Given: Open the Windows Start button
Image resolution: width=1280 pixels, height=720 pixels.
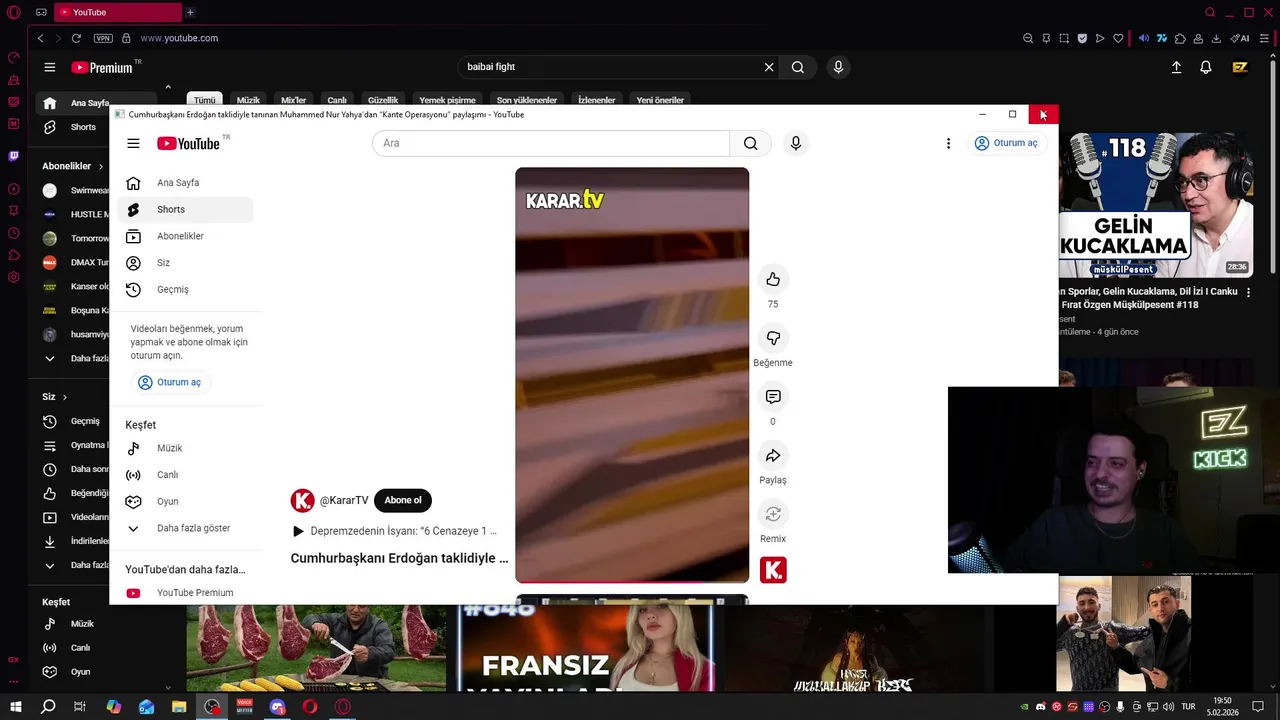Looking at the screenshot, I should (16, 707).
